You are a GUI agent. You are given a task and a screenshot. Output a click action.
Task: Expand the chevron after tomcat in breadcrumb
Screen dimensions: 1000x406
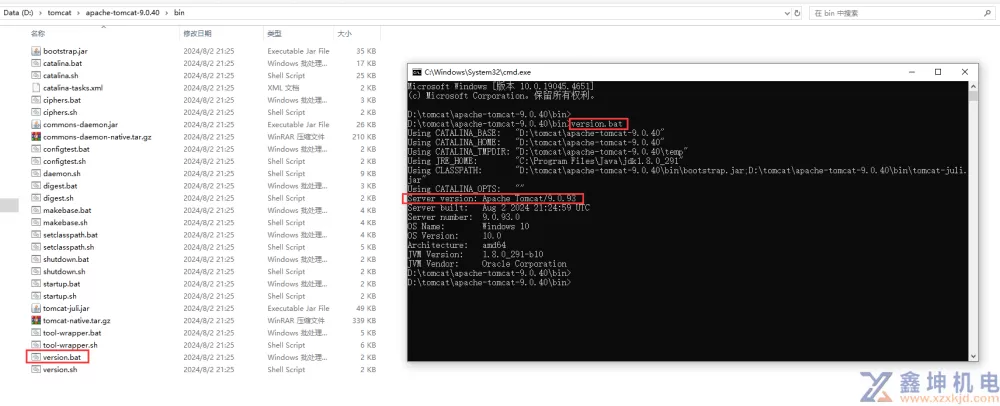pyautogui.click(x=78, y=13)
